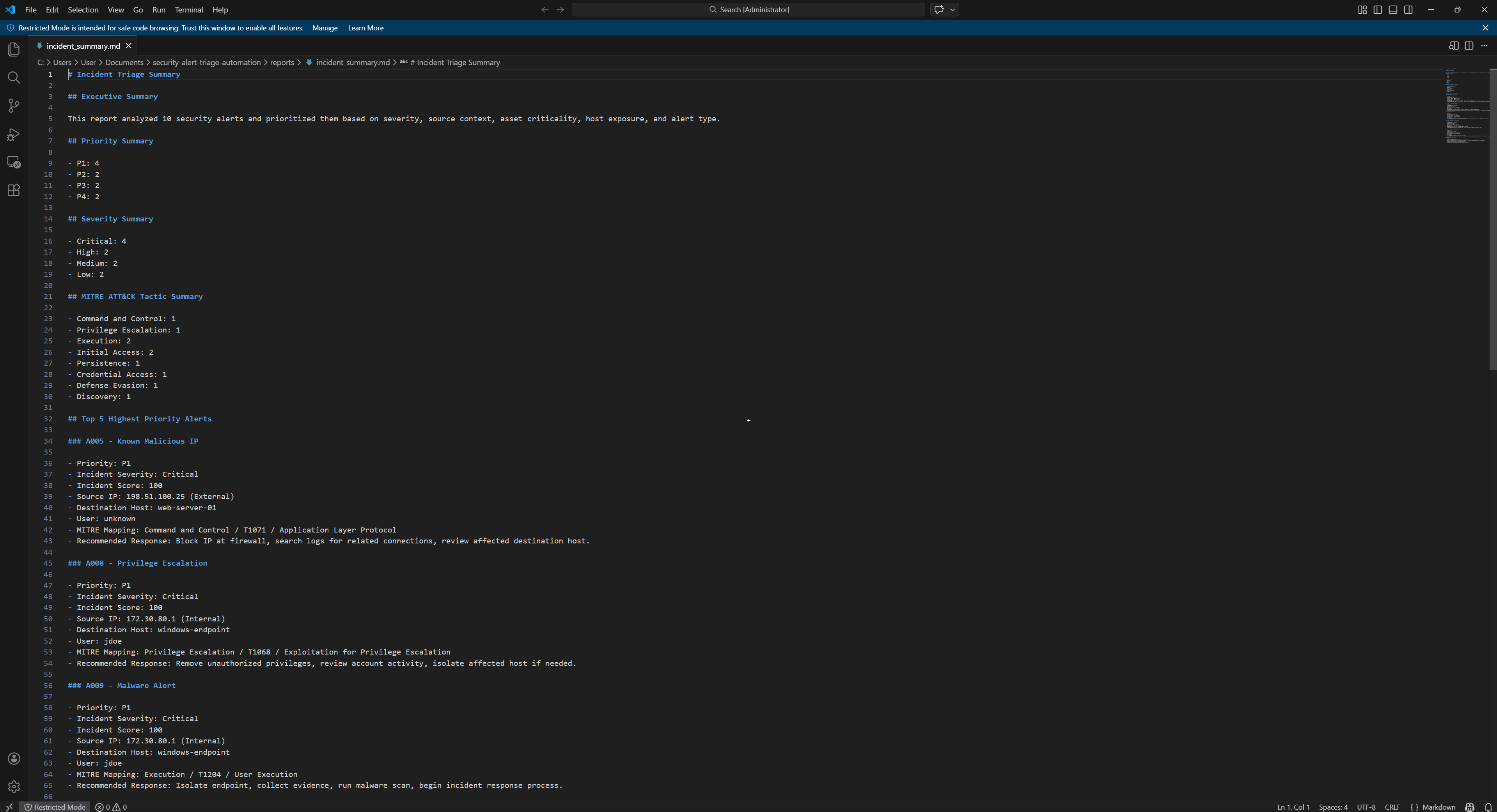The image size is (1497, 812).
Task: Select the incident_summary.md editor tab
Action: click(83, 46)
